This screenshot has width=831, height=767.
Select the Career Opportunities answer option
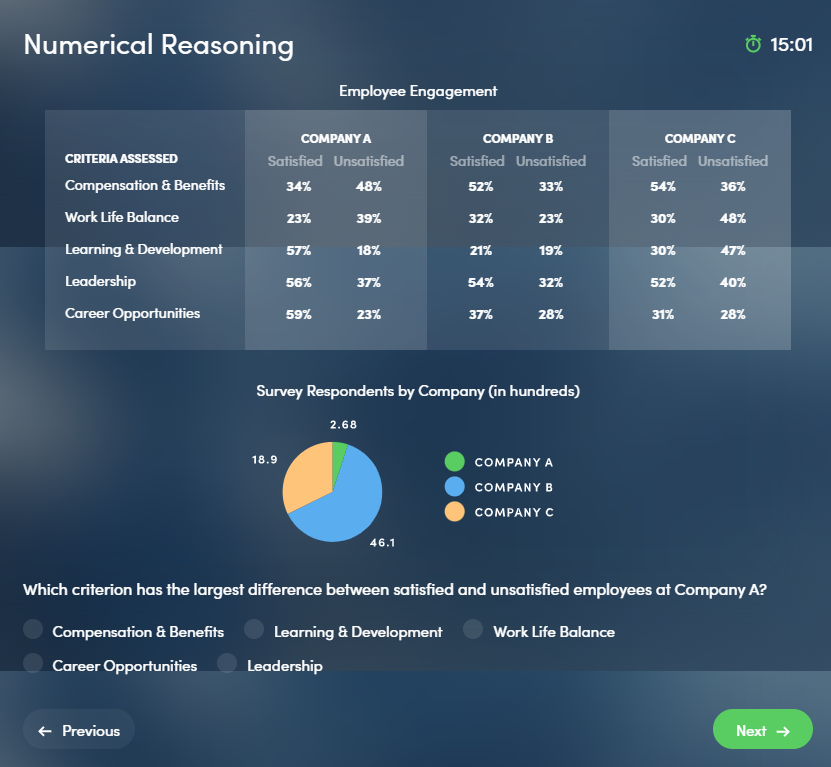click(x=33, y=663)
